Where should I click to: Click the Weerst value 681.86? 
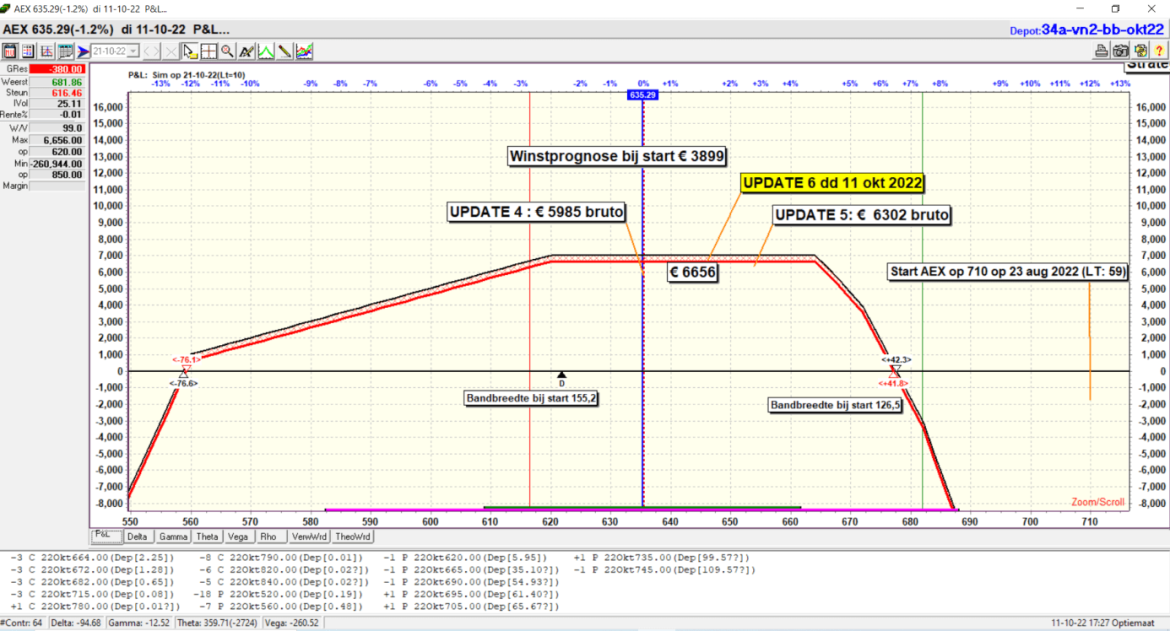[x=57, y=82]
